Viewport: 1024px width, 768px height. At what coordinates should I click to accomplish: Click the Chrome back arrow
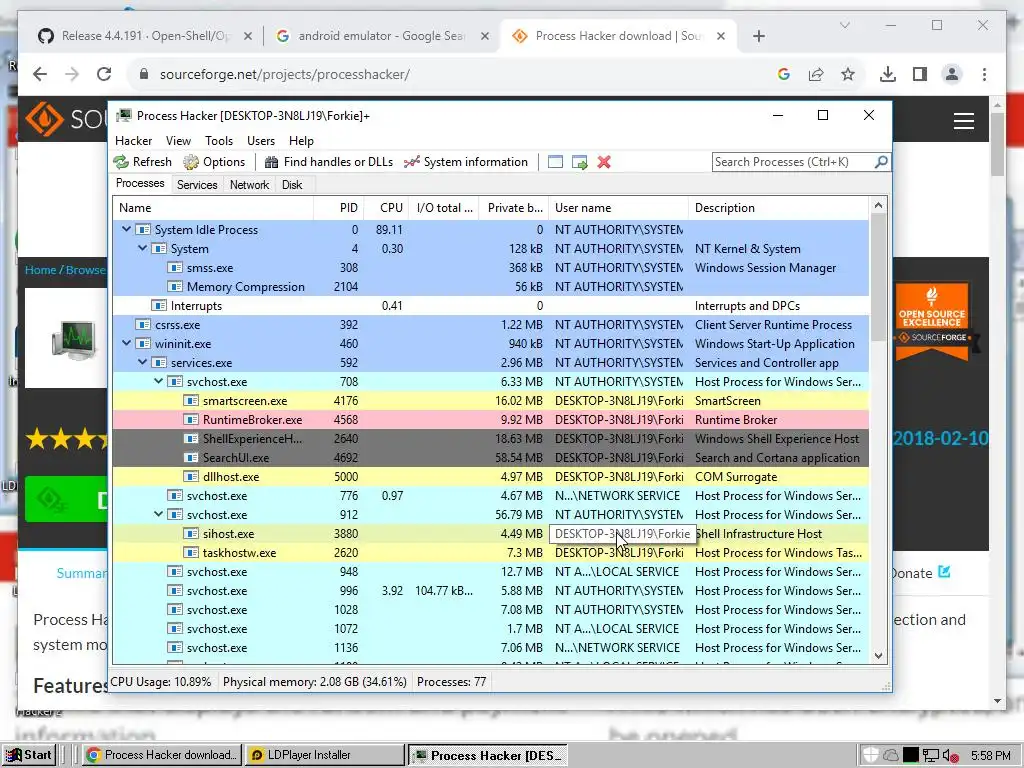[40, 74]
